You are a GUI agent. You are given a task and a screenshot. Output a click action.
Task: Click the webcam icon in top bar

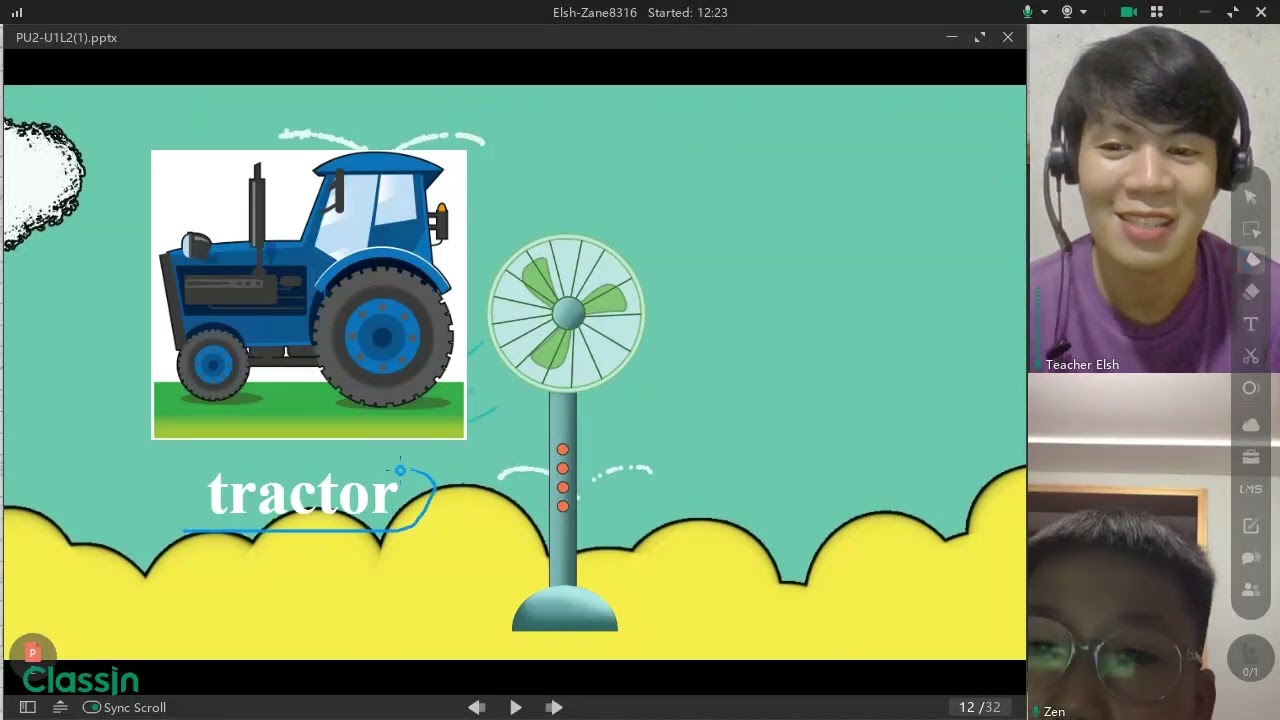pos(1067,12)
